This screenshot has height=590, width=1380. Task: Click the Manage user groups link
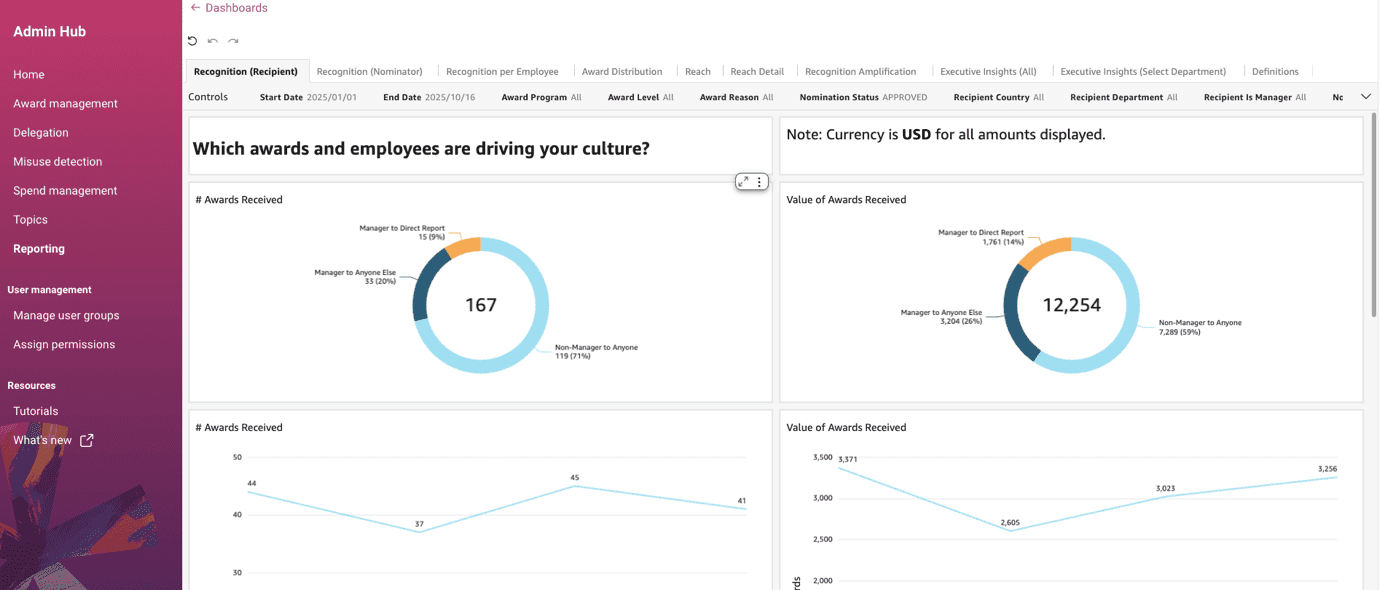click(x=66, y=315)
